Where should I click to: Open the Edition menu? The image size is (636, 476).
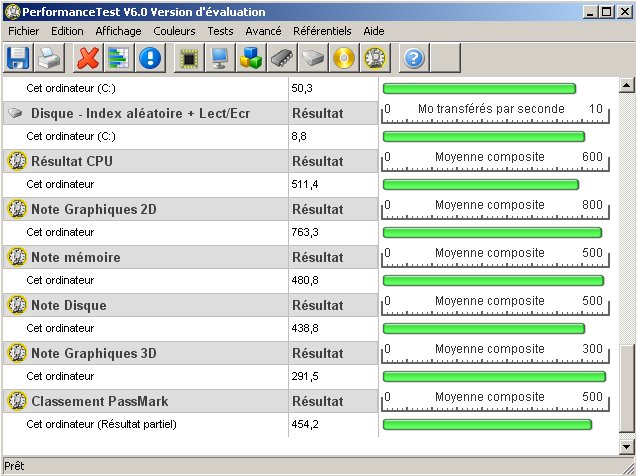pos(67,31)
